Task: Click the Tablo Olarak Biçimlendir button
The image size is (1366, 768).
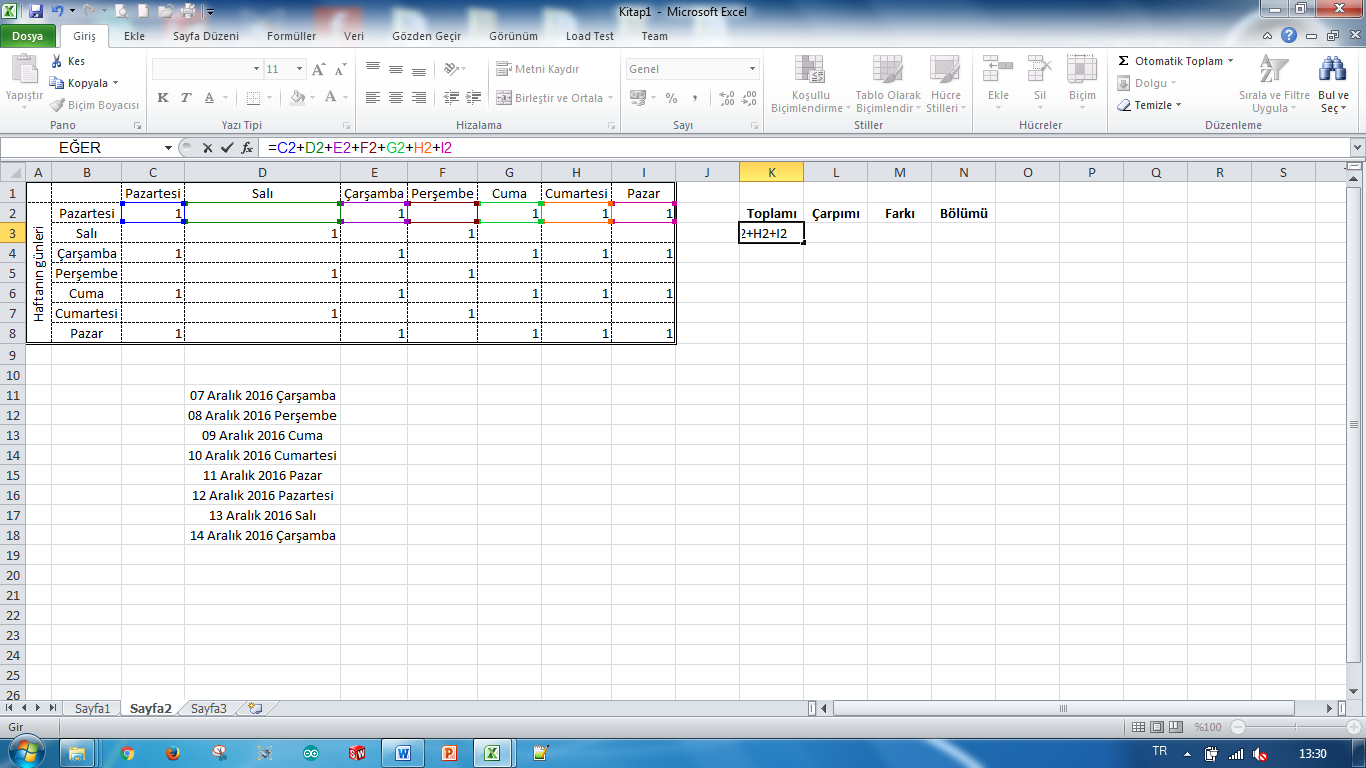Action: tap(888, 84)
